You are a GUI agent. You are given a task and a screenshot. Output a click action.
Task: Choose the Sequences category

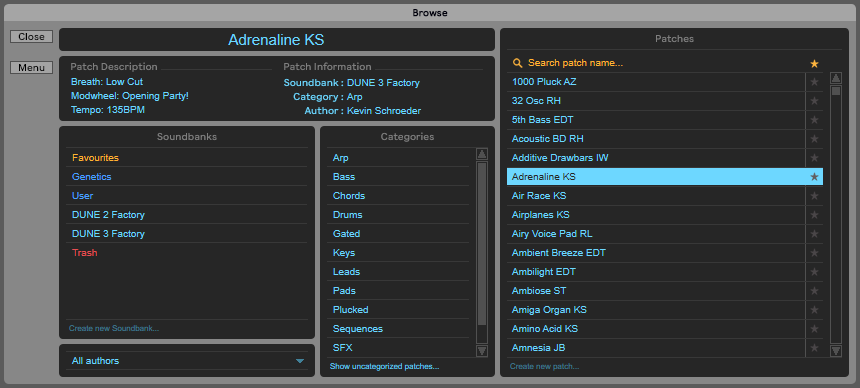click(x=398, y=329)
